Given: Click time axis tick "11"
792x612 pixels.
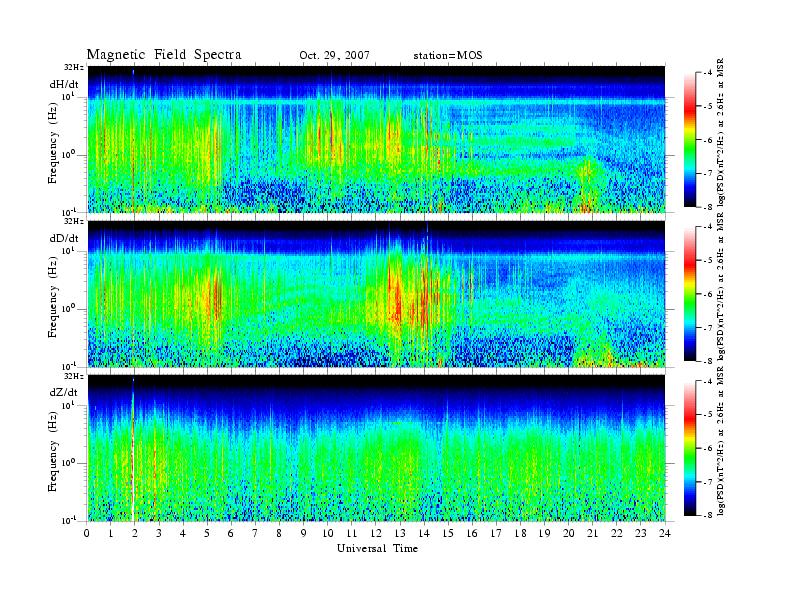Looking at the screenshot, I should click(x=352, y=533).
